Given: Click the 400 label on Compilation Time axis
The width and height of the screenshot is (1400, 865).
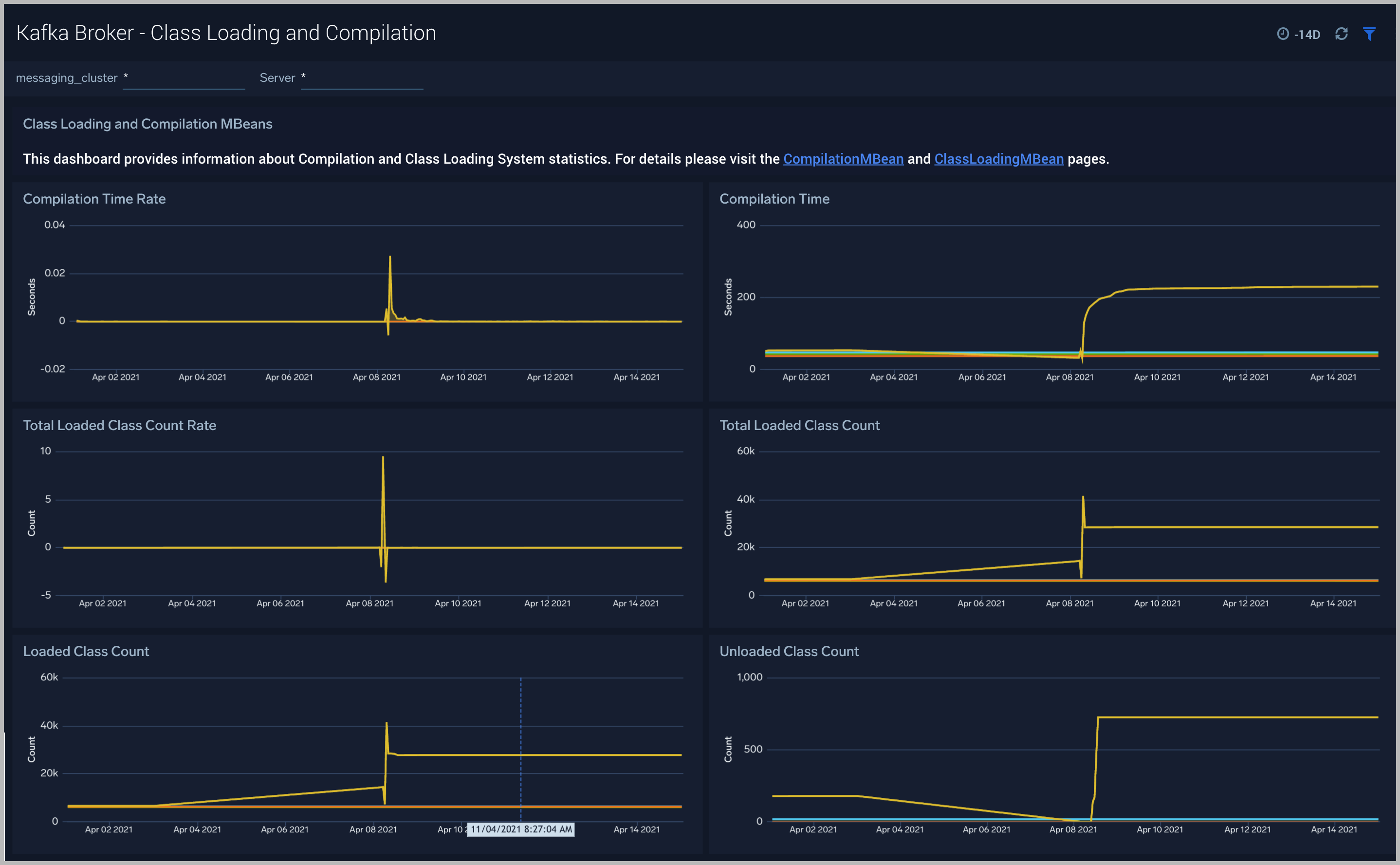Looking at the screenshot, I should tap(746, 225).
